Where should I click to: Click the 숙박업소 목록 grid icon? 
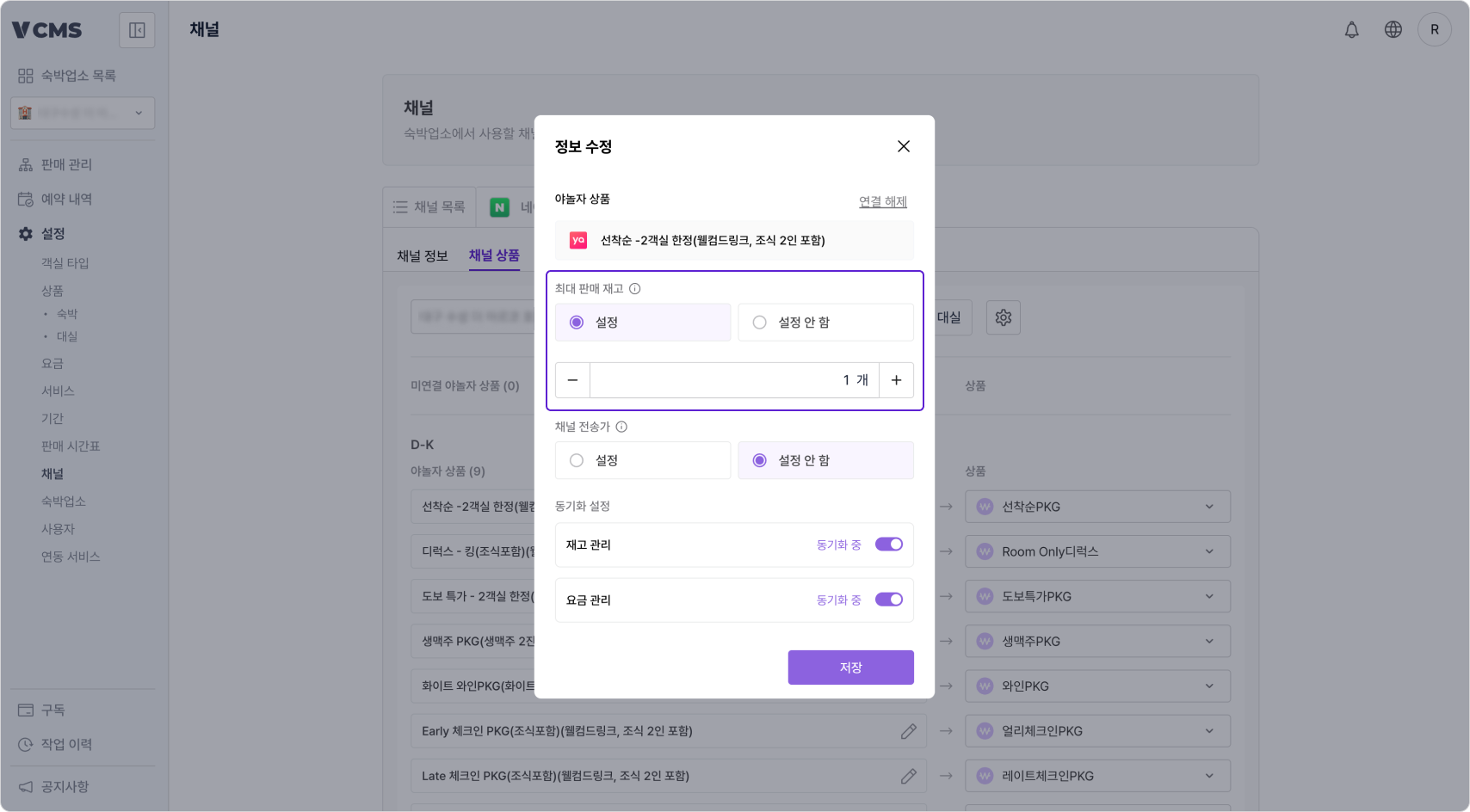(x=26, y=75)
